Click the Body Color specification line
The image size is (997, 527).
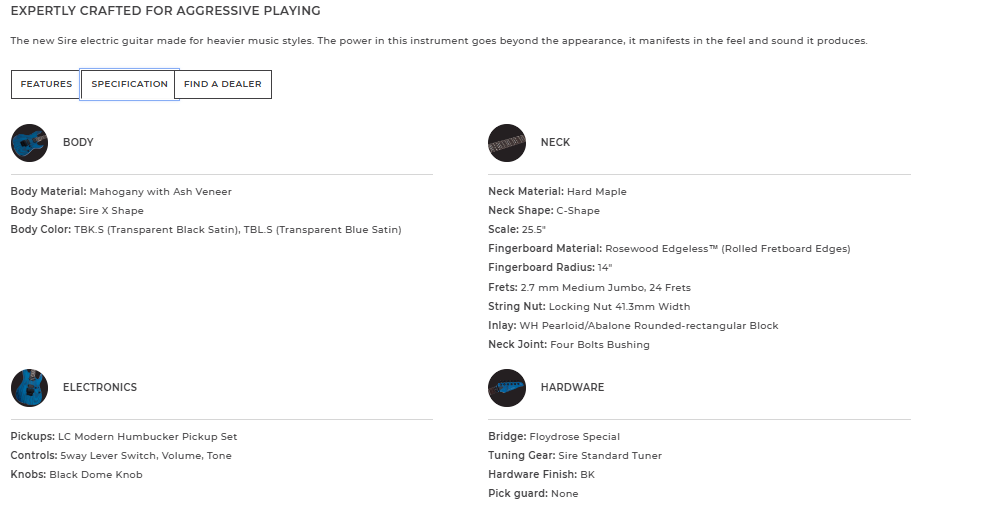point(206,230)
